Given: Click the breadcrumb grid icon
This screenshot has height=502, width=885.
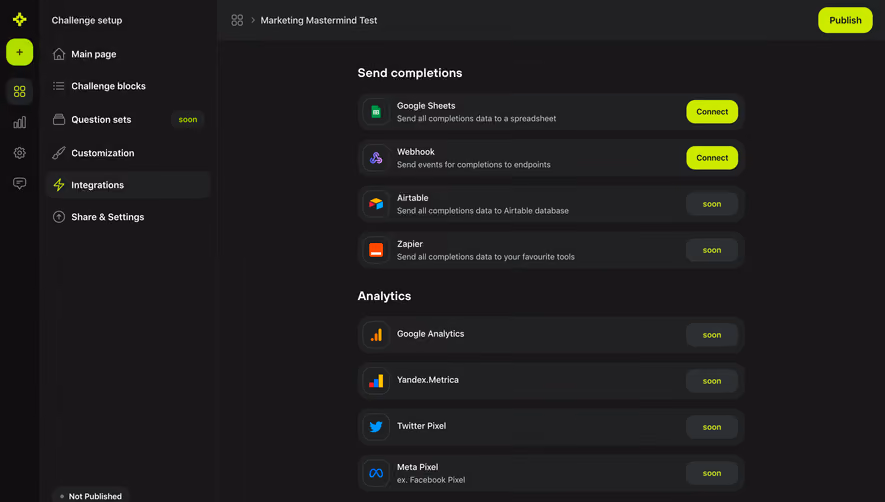Looking at the screenshot, I should [x=237, y=20].
